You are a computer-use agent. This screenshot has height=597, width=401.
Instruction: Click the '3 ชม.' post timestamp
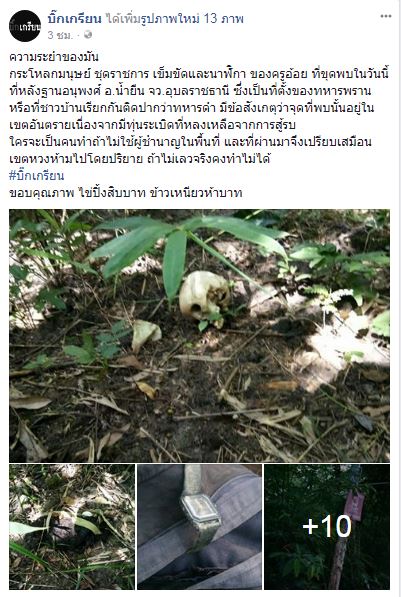coord(60,35)
